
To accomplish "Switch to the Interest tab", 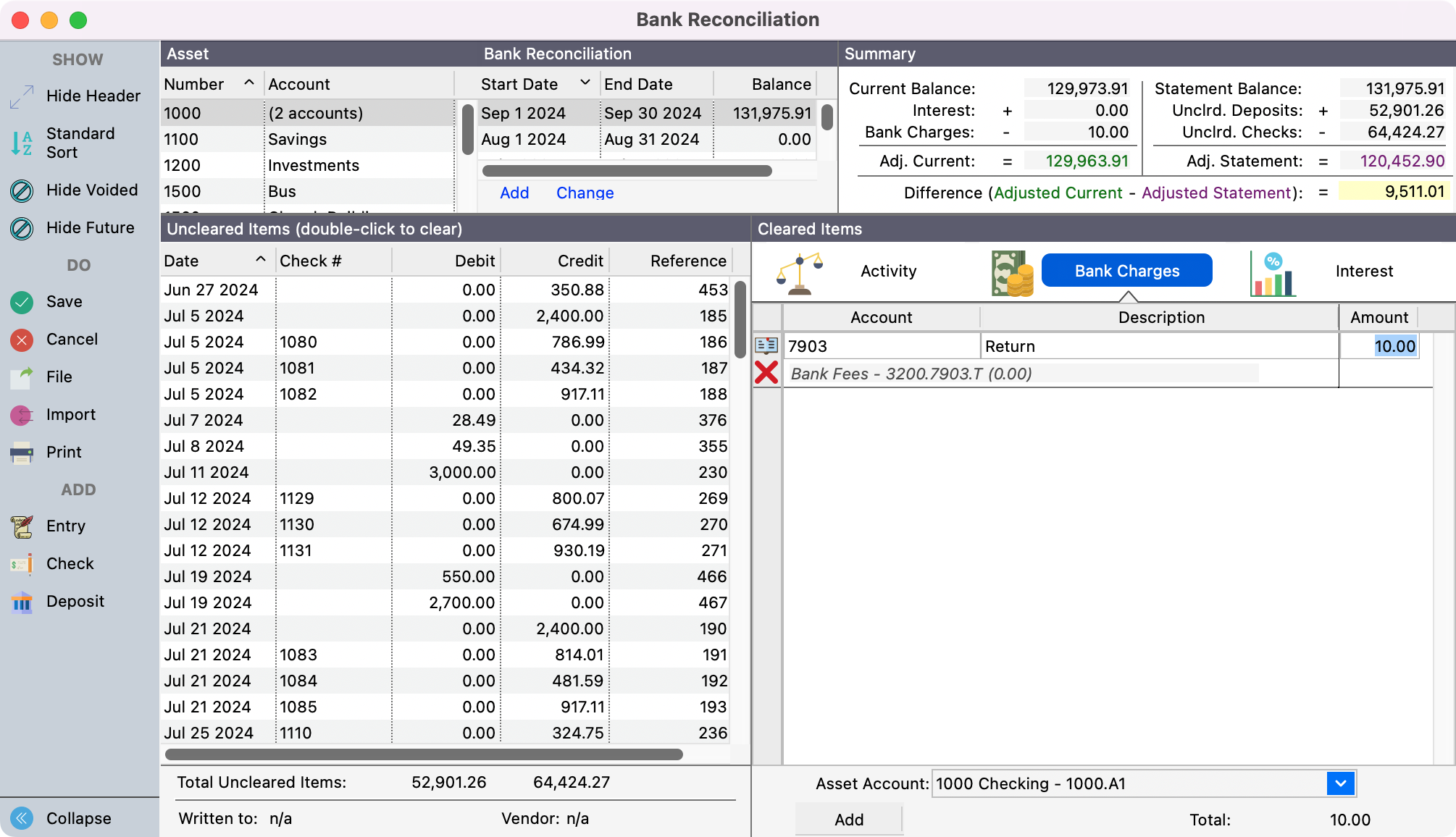I will click(1364, 271).
